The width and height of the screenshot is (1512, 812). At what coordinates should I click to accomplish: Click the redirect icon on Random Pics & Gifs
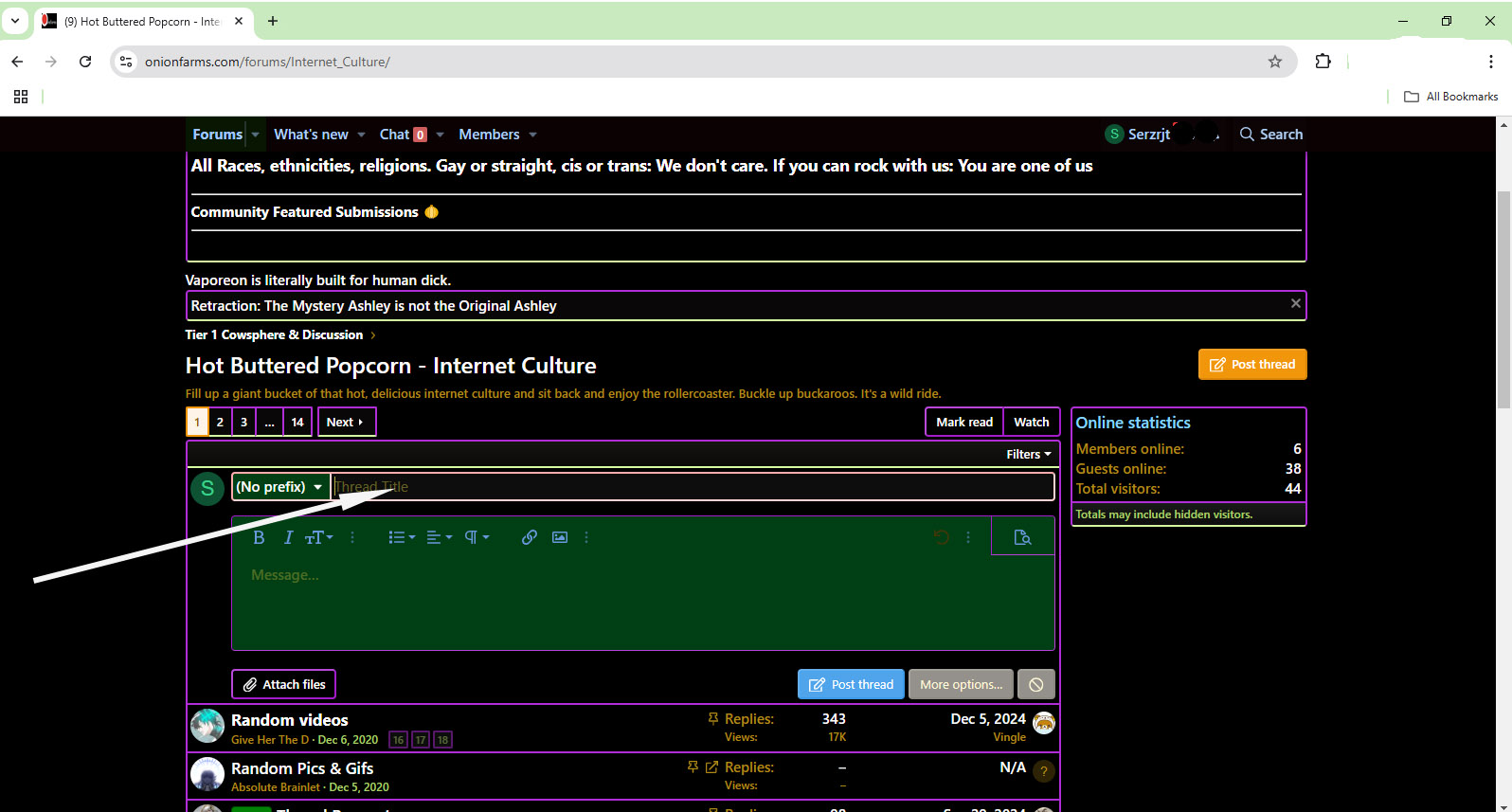(711, 767)
